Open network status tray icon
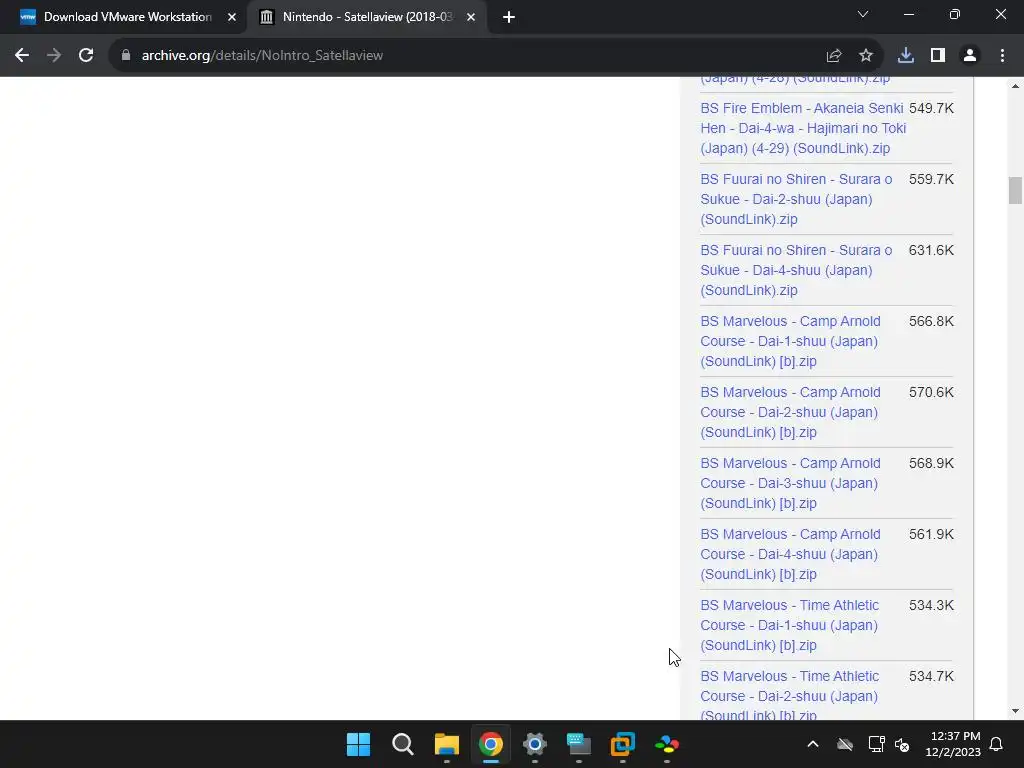 click(876, 744)
